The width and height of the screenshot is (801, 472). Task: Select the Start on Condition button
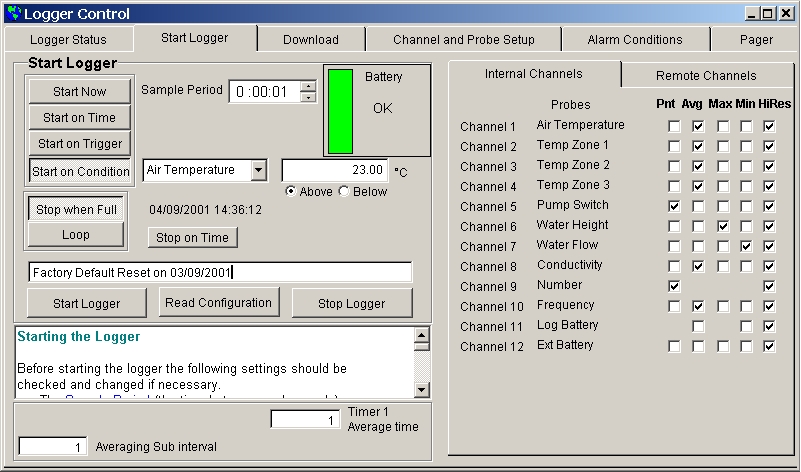(x=80, y=171)
